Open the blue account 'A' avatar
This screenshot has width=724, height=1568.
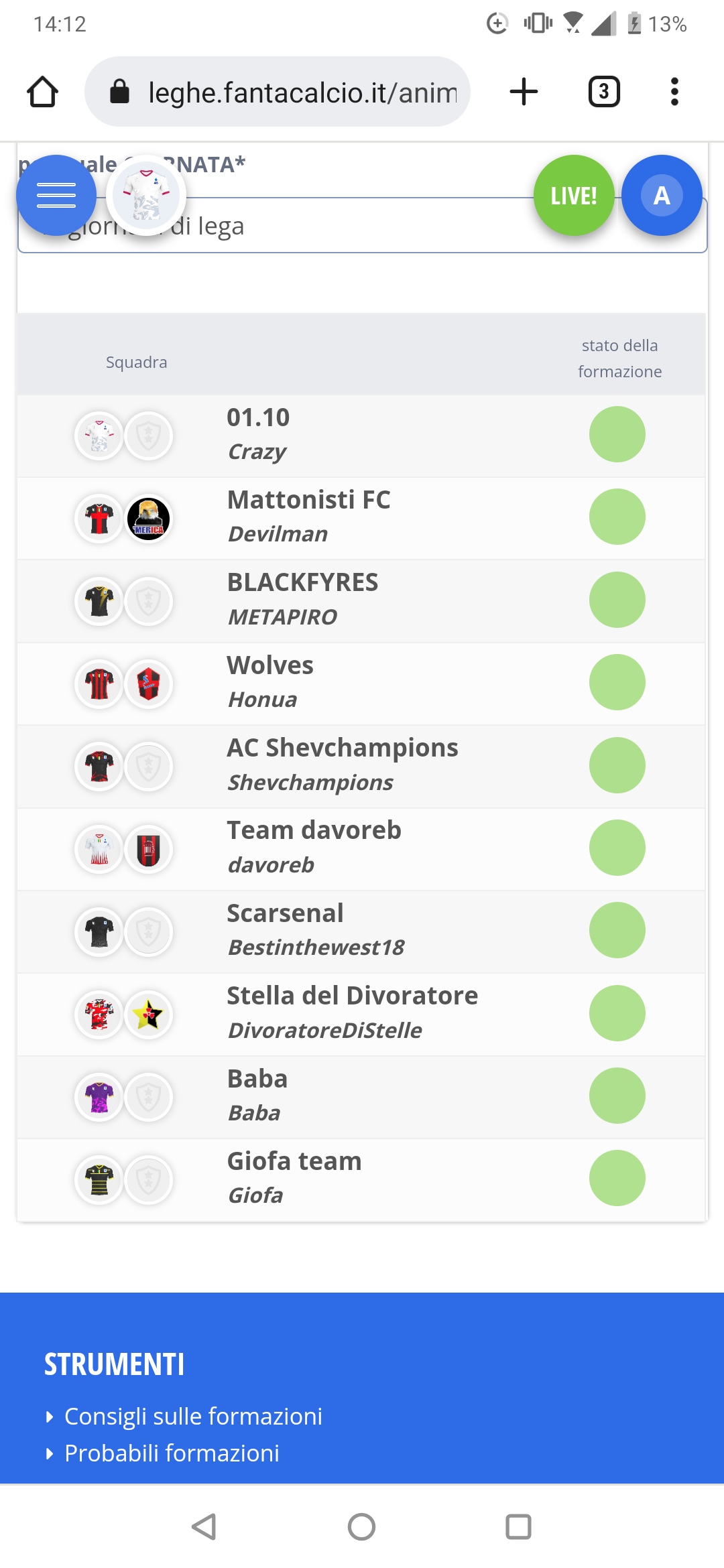662,196
